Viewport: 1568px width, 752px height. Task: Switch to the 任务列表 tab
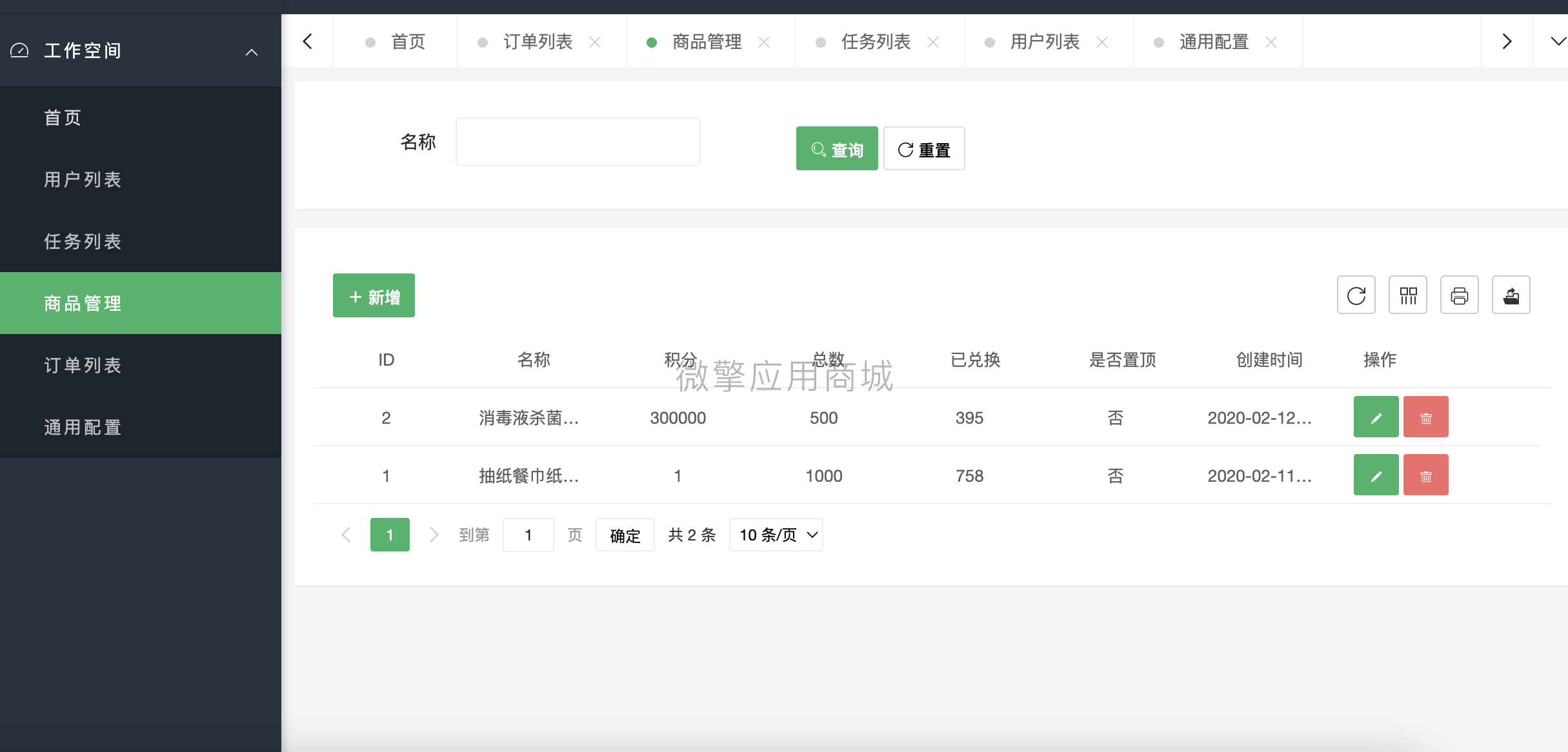click(876, 42)
